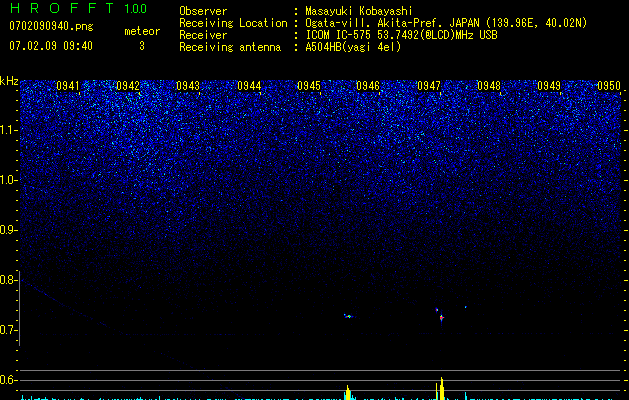This screenshot has height=400, width=629.
Task: Click the meteor count label
Action: tap(142, 31)
